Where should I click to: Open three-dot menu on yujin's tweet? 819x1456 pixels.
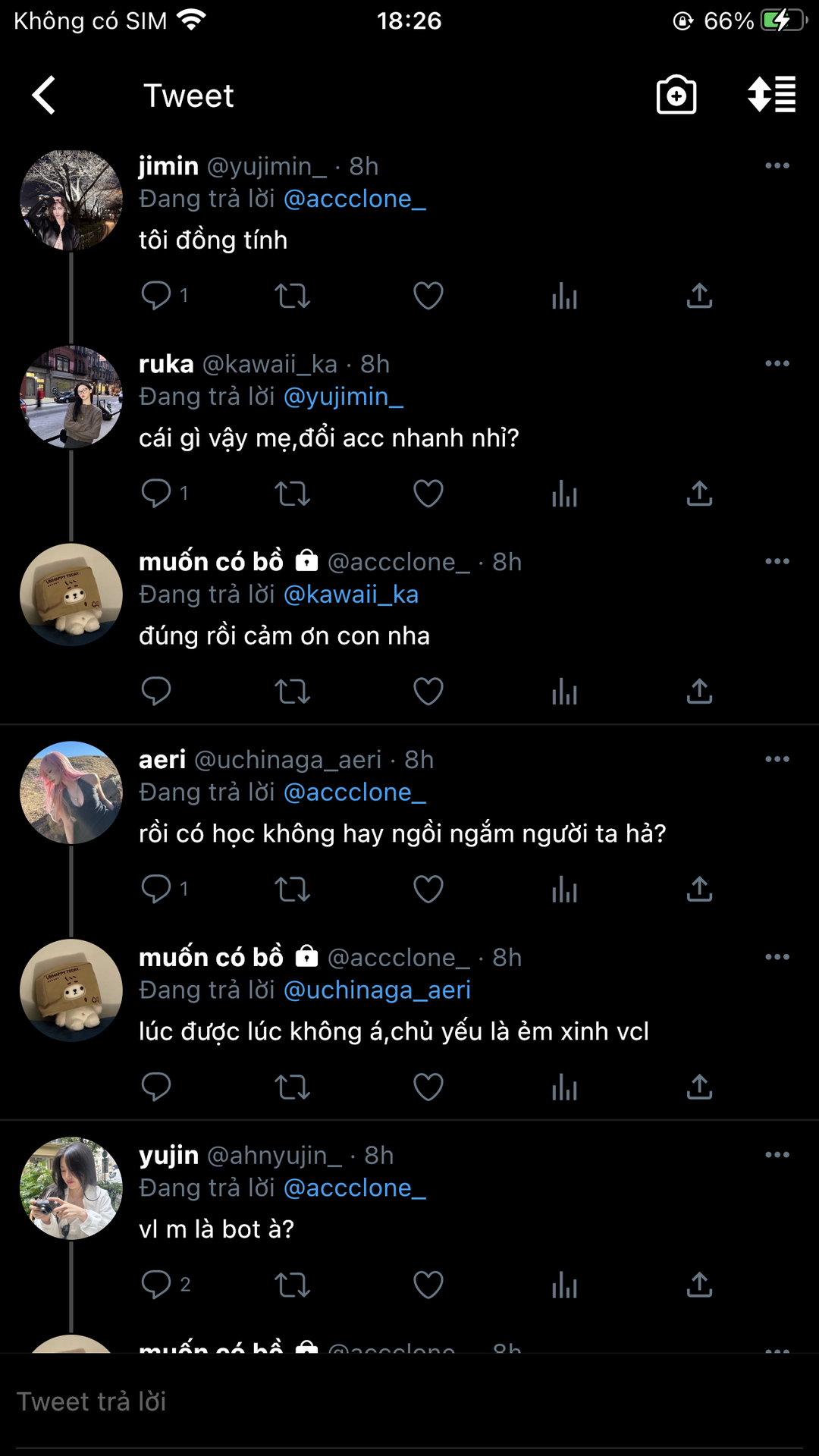(777, 1155)
